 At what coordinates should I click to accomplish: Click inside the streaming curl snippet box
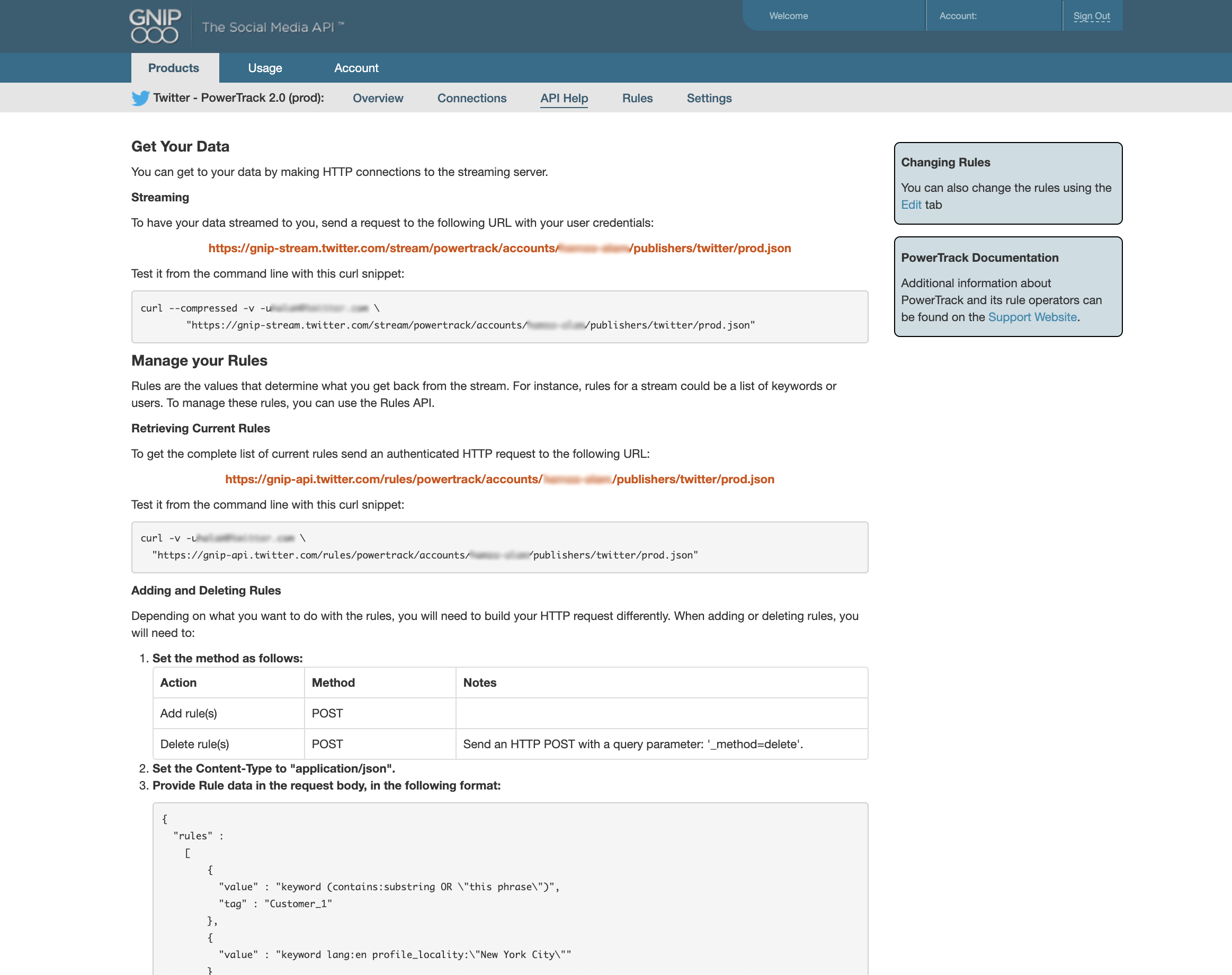[499, 317]
